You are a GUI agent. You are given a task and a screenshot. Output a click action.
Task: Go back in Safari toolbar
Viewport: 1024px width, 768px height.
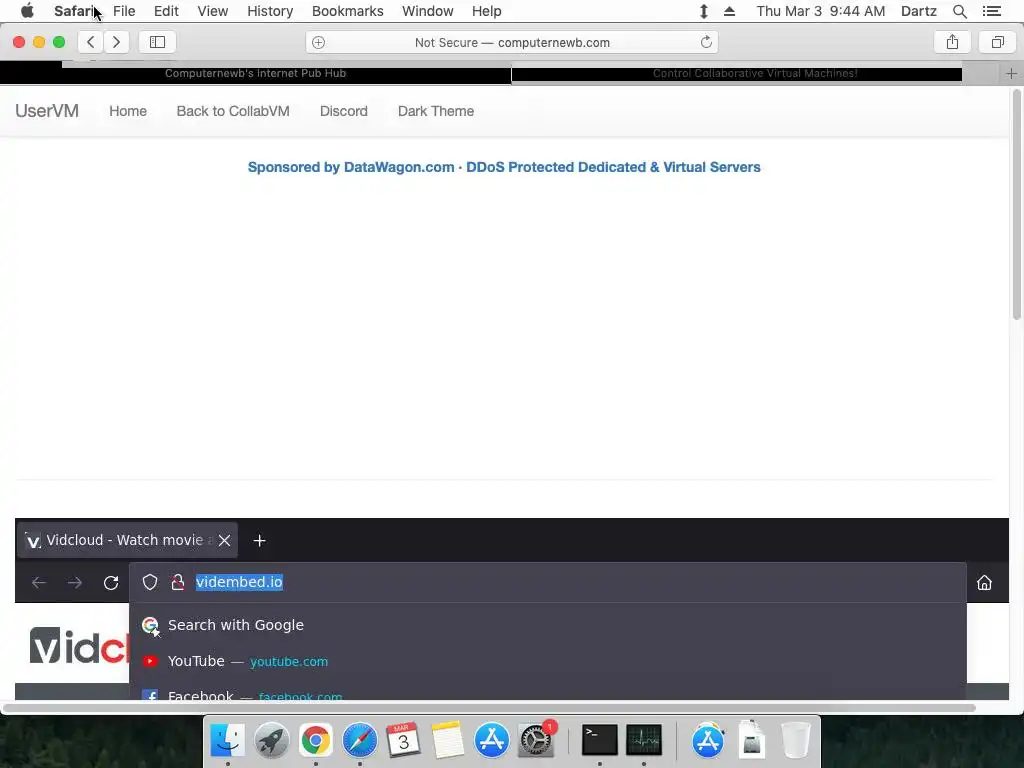(x=91, y=42)
